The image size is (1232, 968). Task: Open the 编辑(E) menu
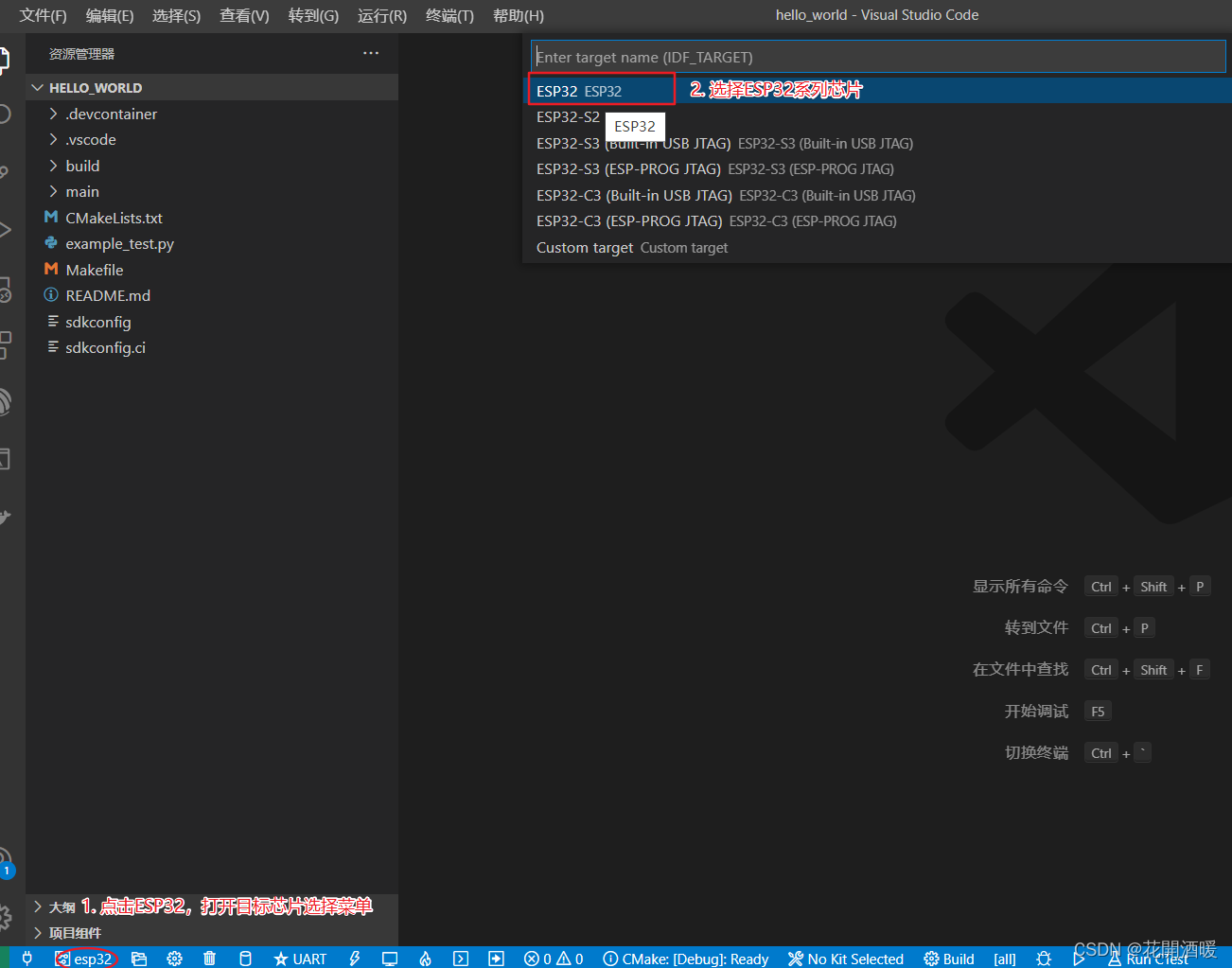pos(110,15)
